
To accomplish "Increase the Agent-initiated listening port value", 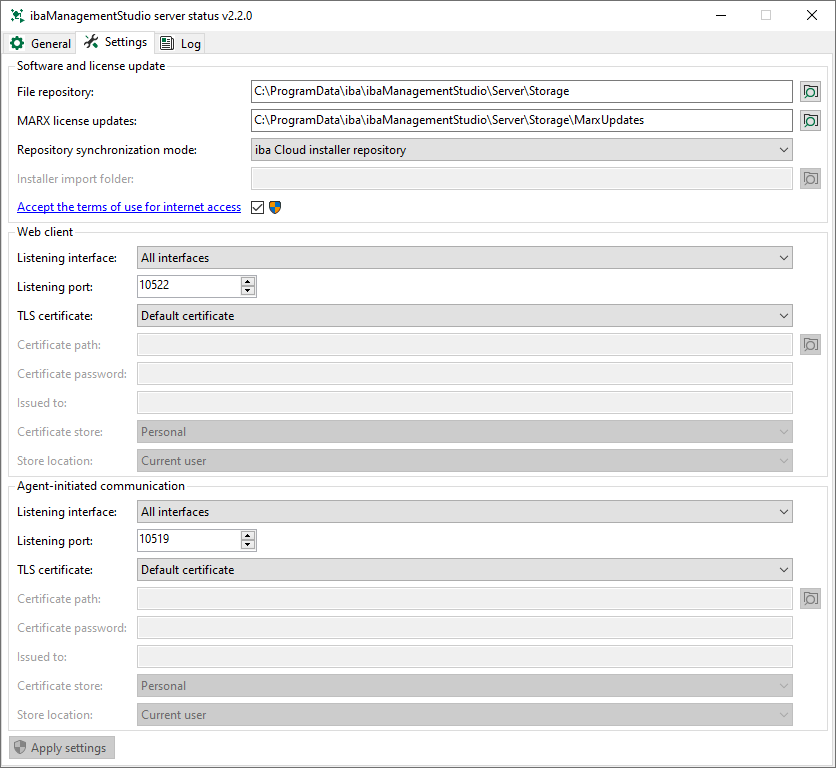I will click(x=247, y=536).
